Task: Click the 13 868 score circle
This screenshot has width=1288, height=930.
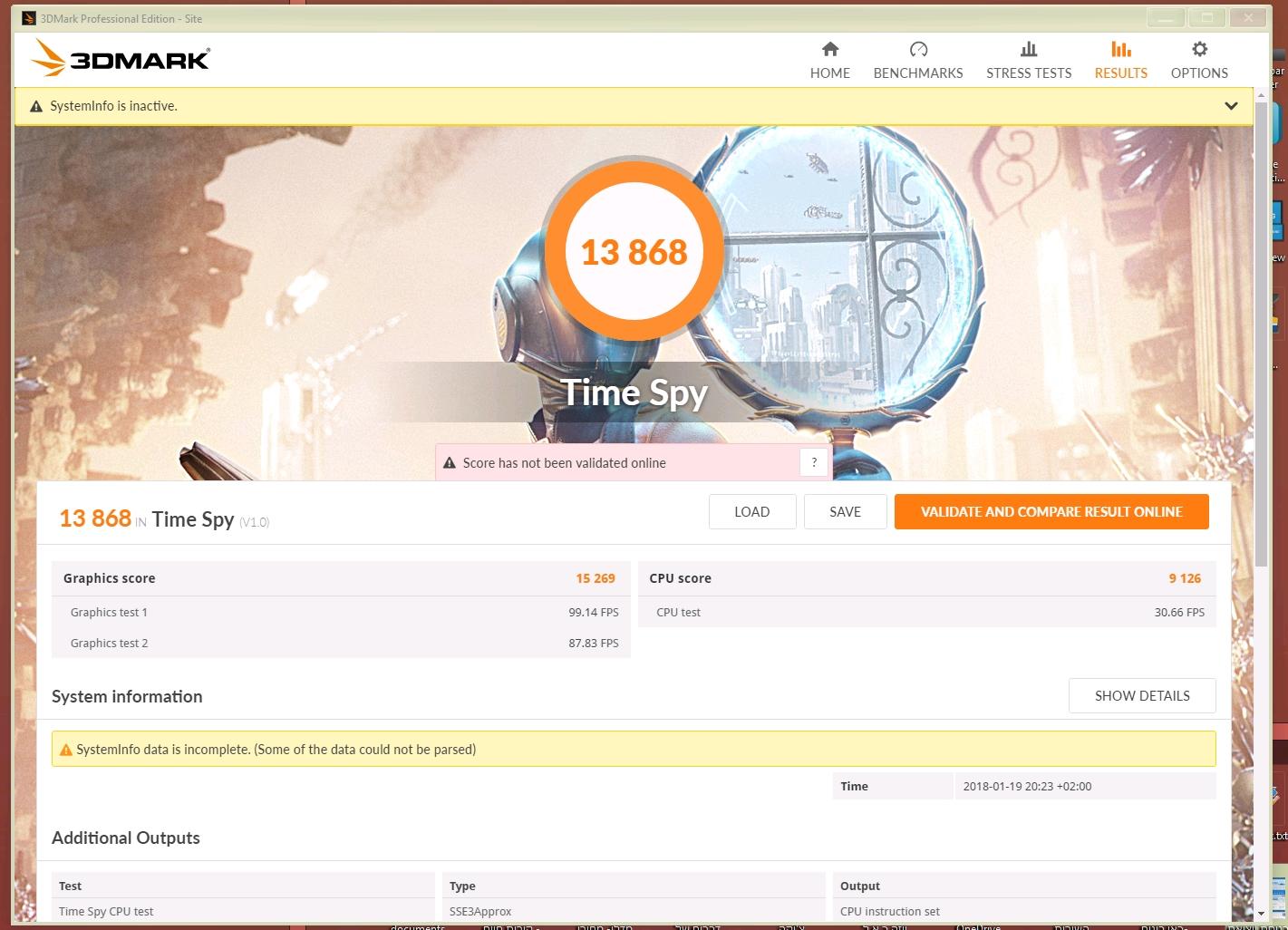Action: 634,251
